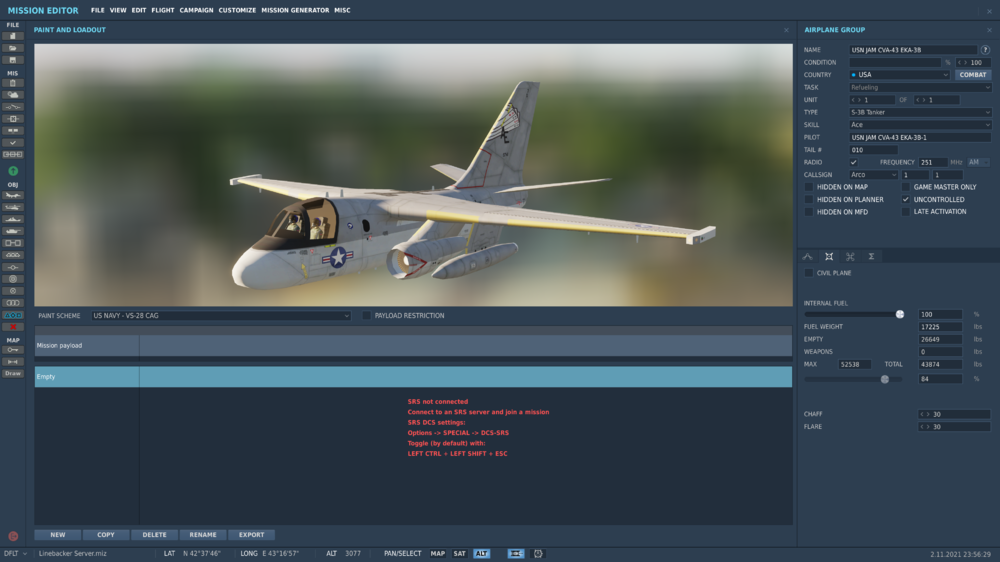The height and width of the screenshot is (562, 1000).
Task: Select the Empty payload row
Action: (413, 377)
